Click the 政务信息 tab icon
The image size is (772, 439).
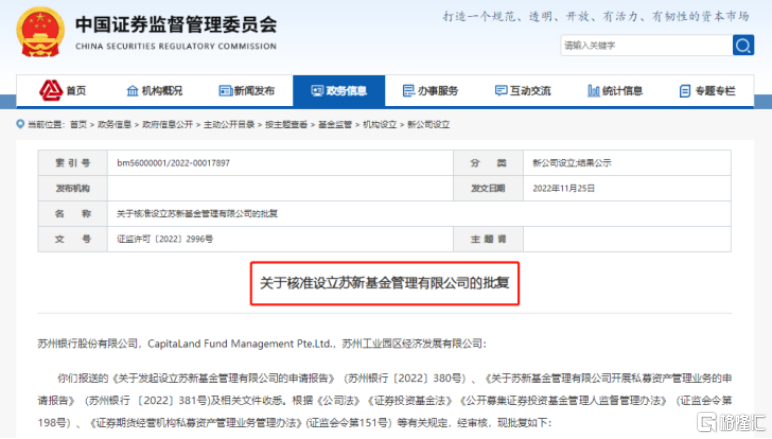317,91
